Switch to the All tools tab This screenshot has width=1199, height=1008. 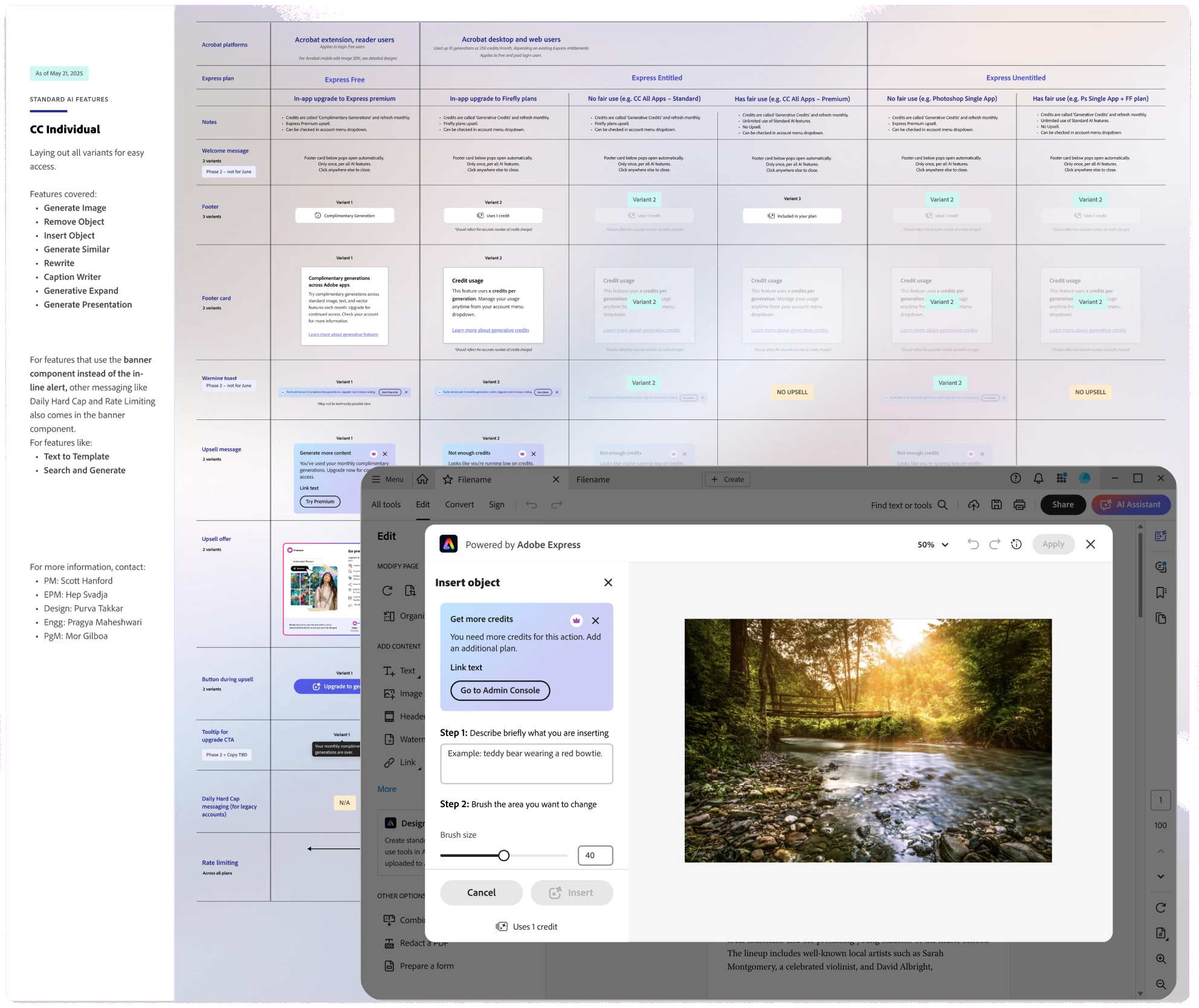click(x=386, y=505)
